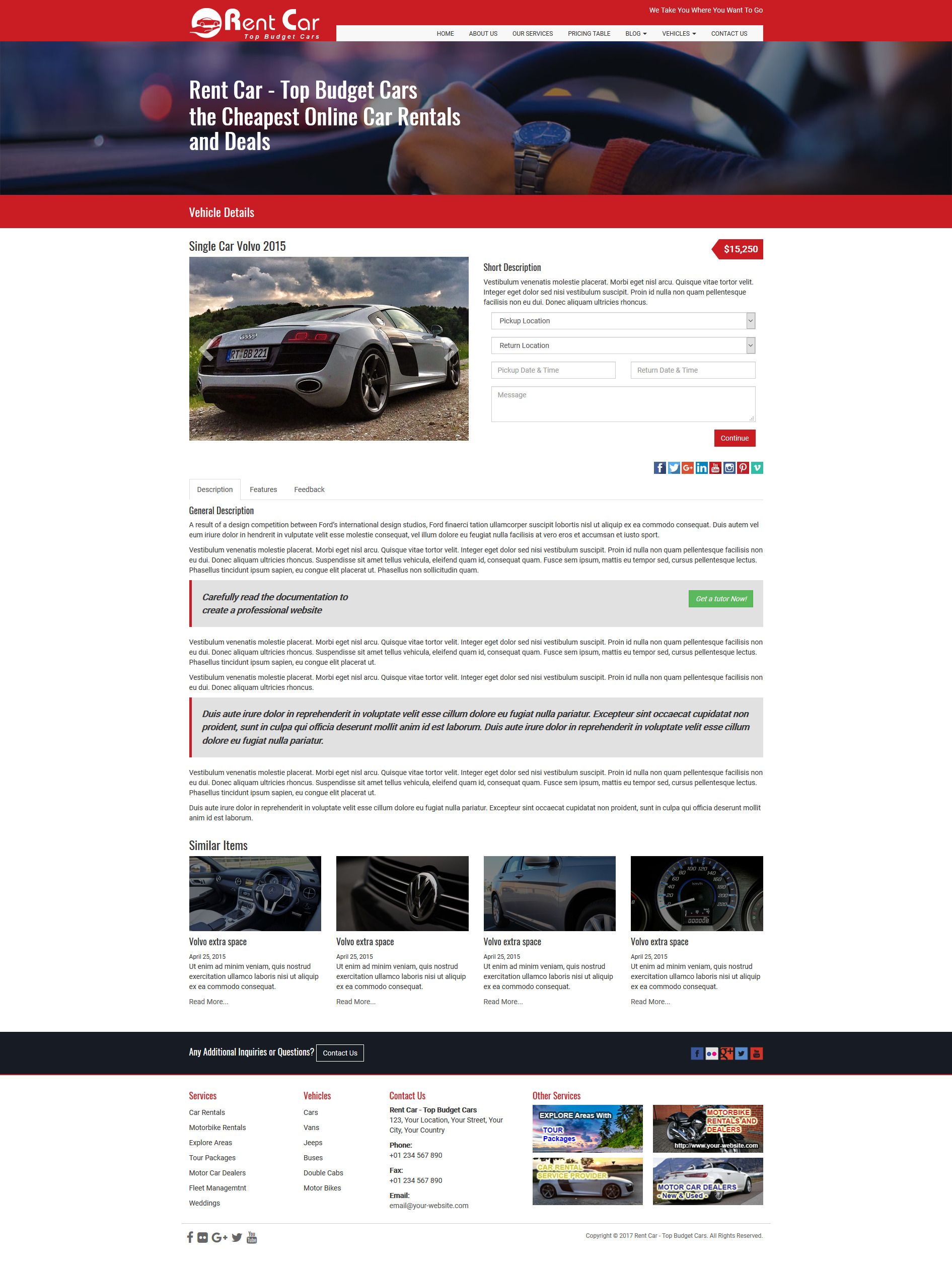Go to Home in the navigation bar
The width and height of the screenshot is (952, 1264).
tap(445, 34)
